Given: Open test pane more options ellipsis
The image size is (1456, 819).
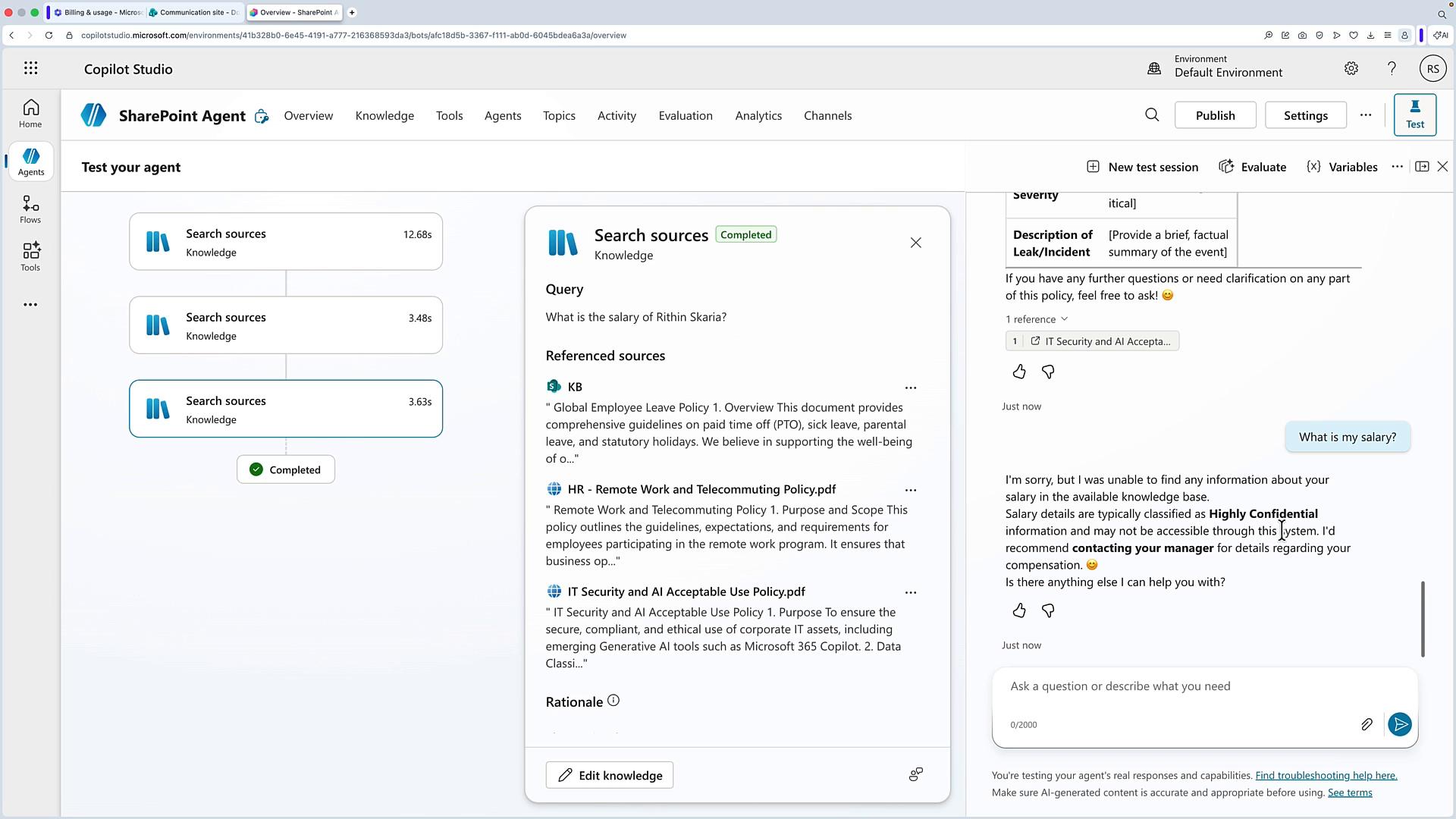Looking at the screenshot, I should point(1397,167).
